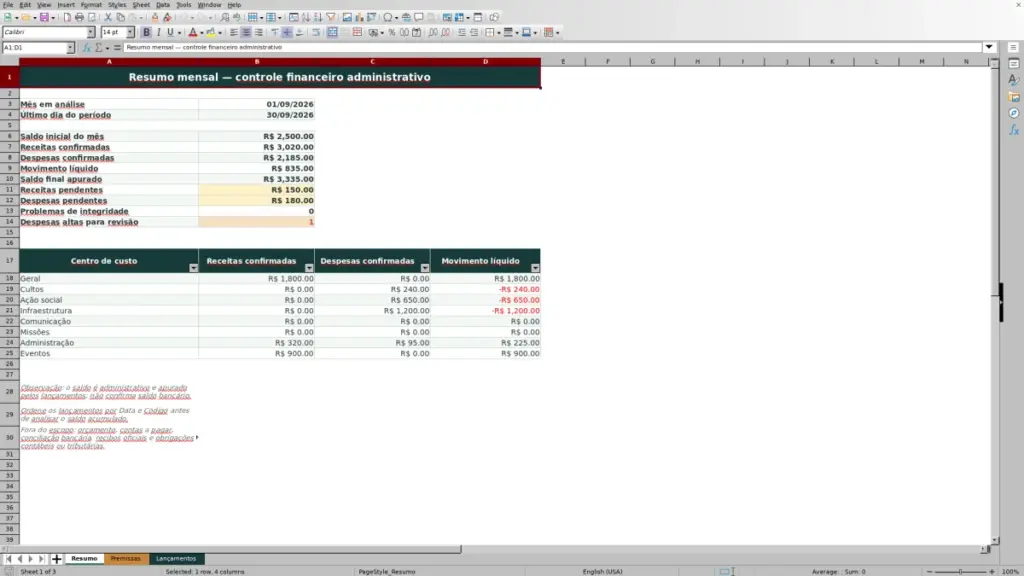Click the Insert Image icon

[x=347, y=18]
